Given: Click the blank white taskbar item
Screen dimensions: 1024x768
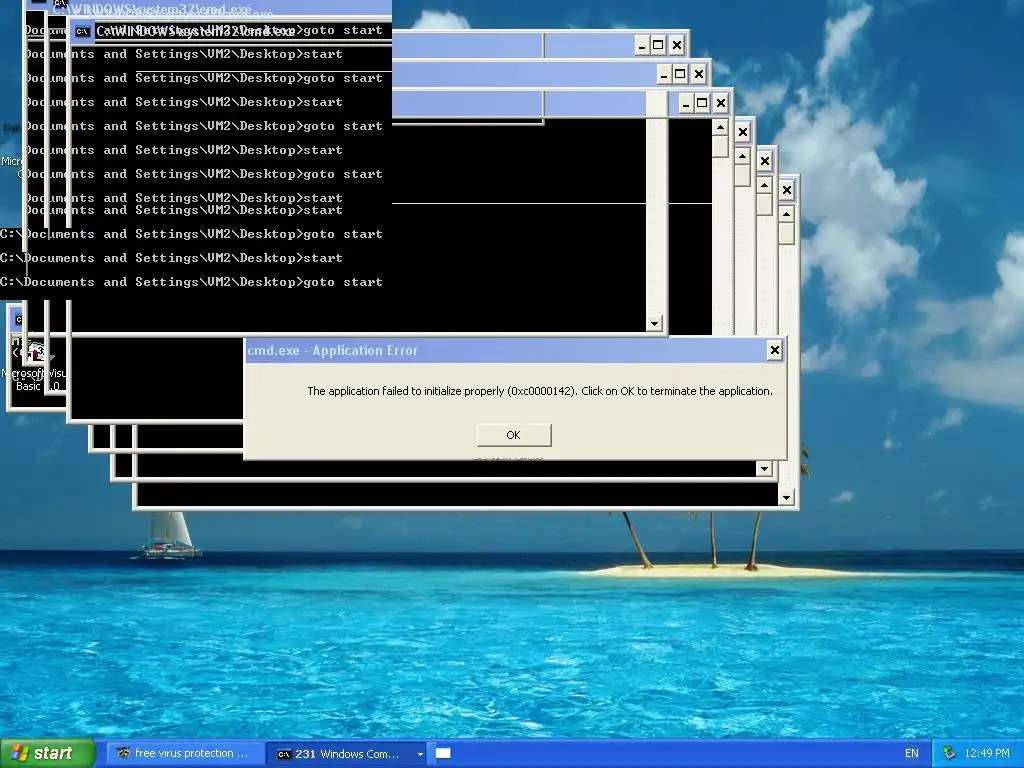Looking at the screenshot, I should [443, 754].
